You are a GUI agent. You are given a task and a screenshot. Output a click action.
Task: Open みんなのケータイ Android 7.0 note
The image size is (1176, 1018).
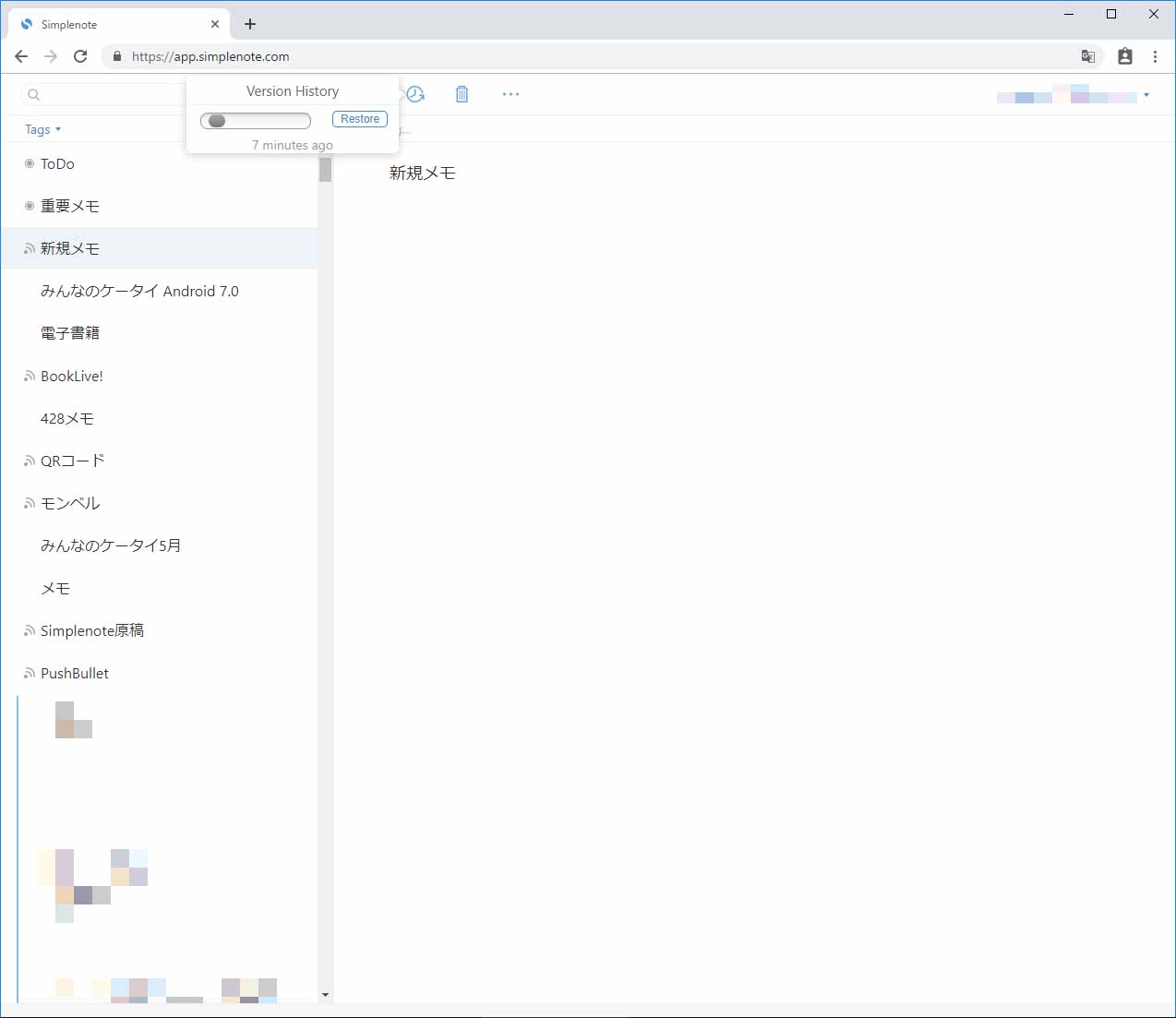click(x=160, y=291)
